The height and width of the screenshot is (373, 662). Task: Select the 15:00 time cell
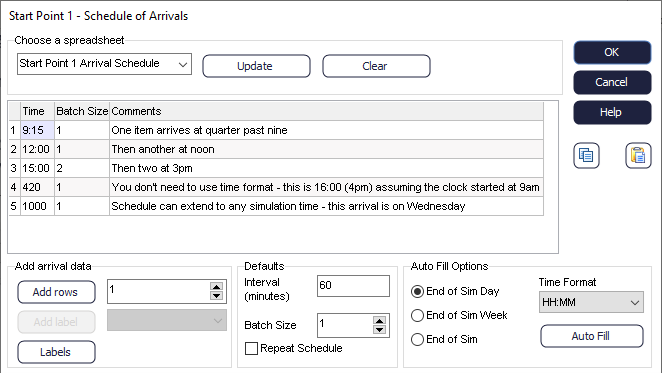tap(37, 168)
